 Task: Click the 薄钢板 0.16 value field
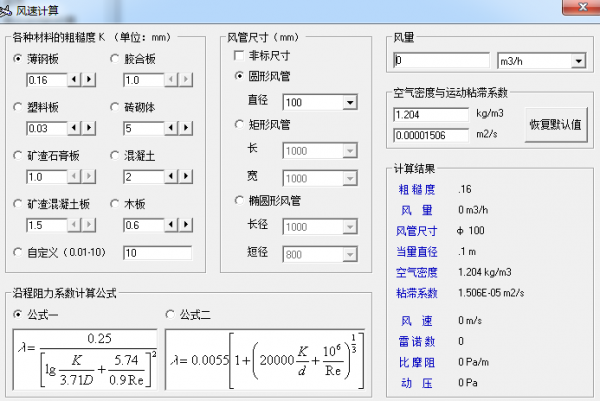(x=47, y=80)
